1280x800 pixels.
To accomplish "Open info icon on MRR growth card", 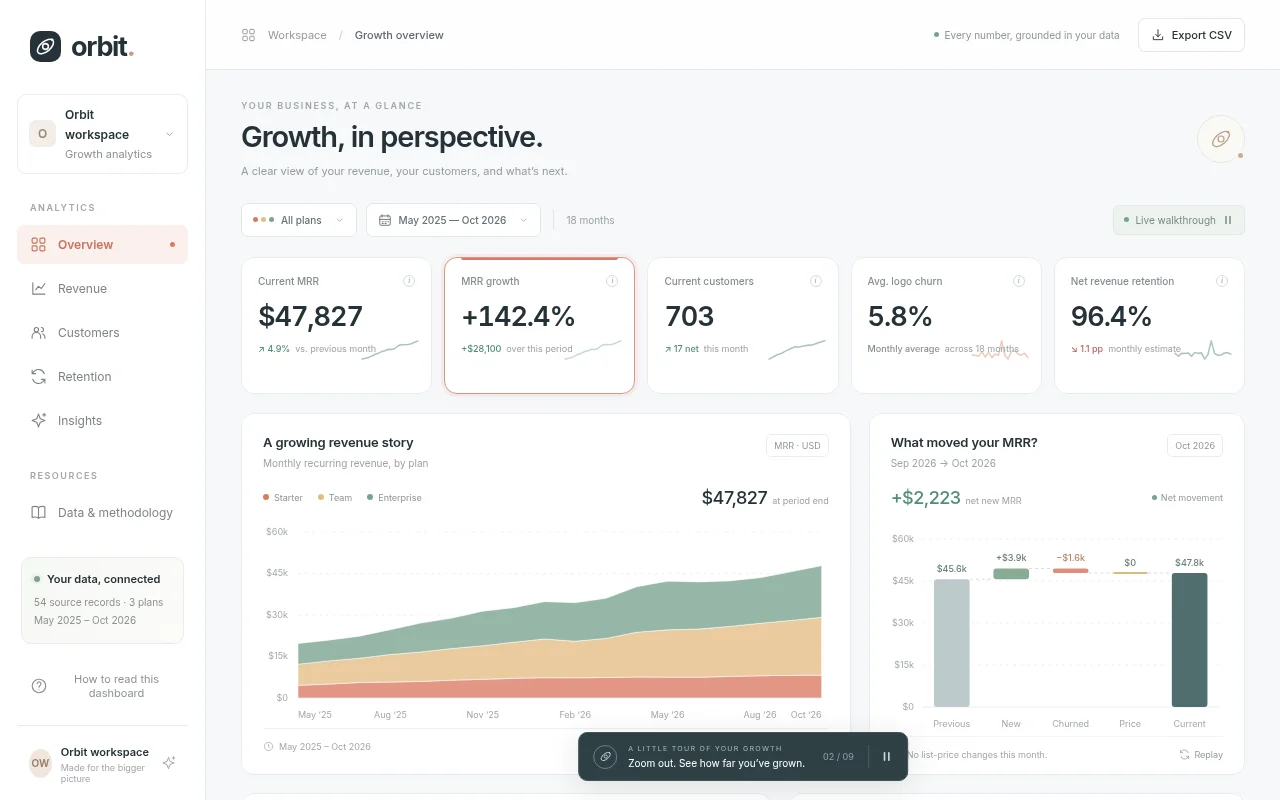I will 612,281.
